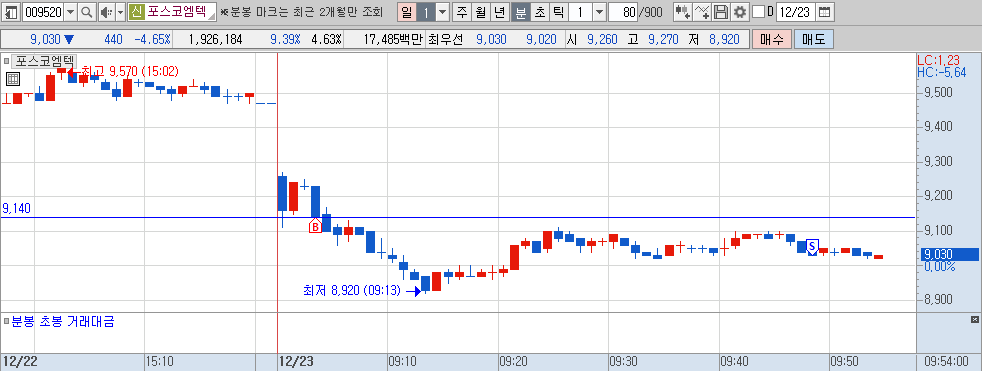982x371 pixels.
Task: Select 일 daily chart period
Action: [406, 11]
